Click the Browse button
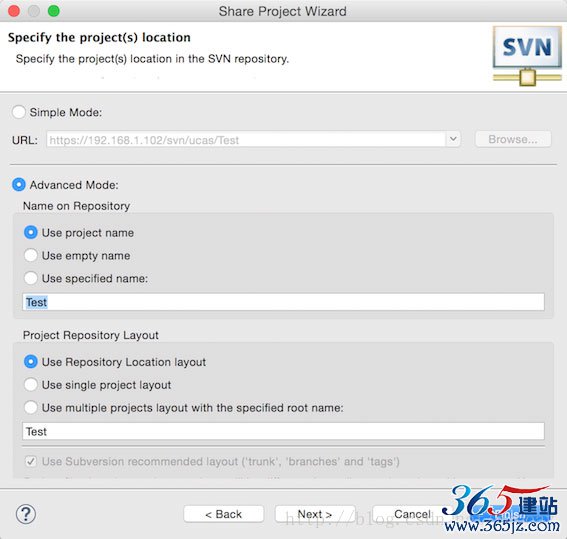The image size is (567, 539). click(x=513, y=139)
